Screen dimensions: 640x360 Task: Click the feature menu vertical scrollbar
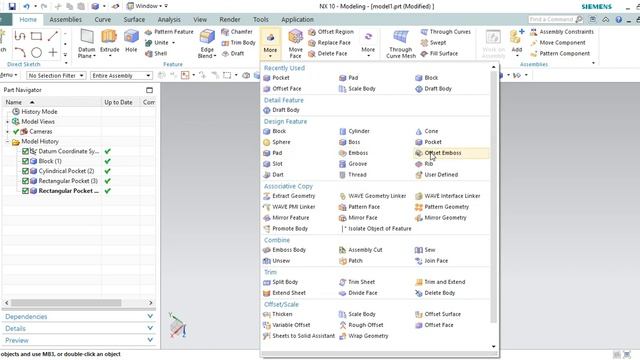pyautogui.click(x=493, y=197)
